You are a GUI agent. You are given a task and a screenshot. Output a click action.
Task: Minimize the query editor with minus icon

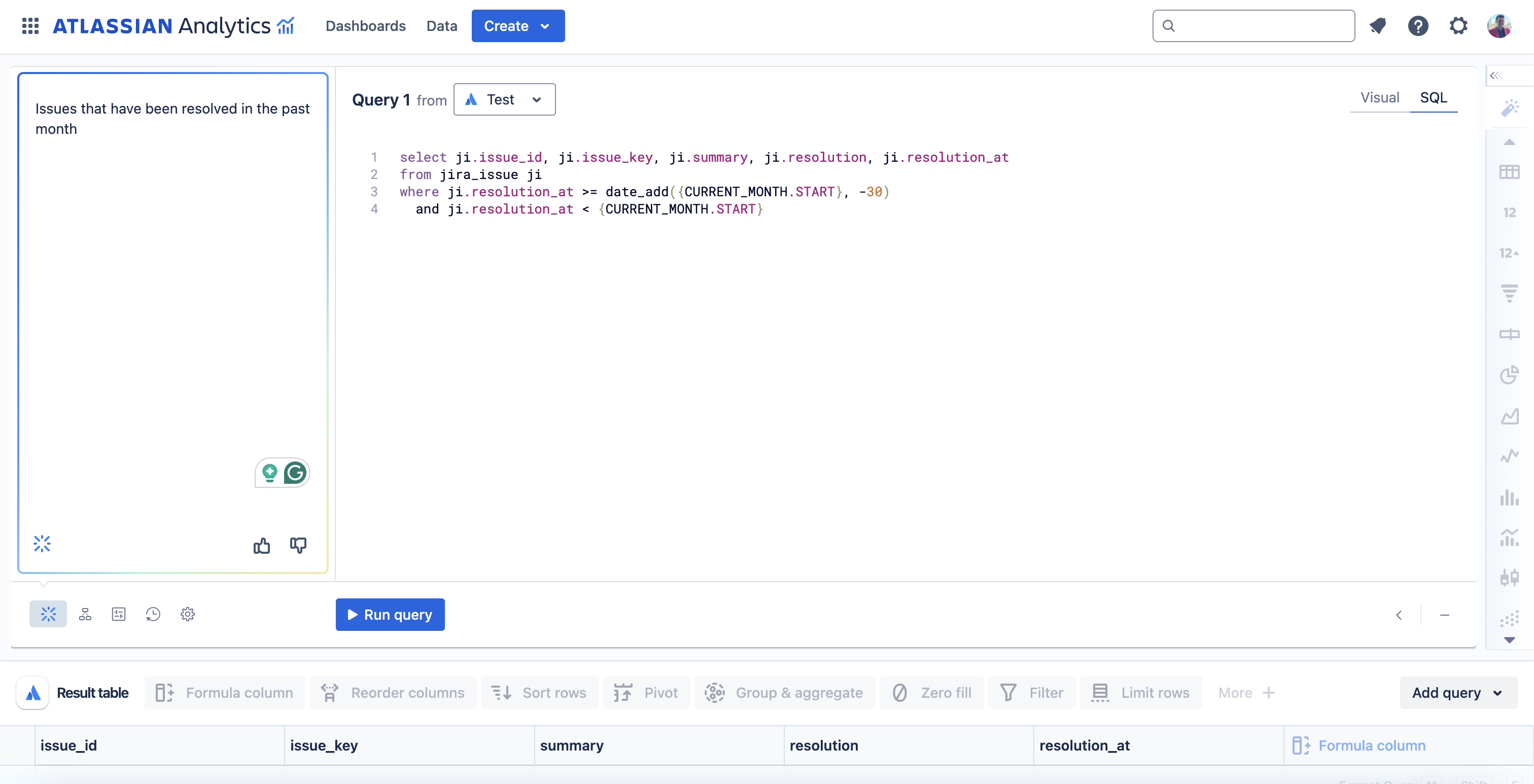pos(1445,614)
